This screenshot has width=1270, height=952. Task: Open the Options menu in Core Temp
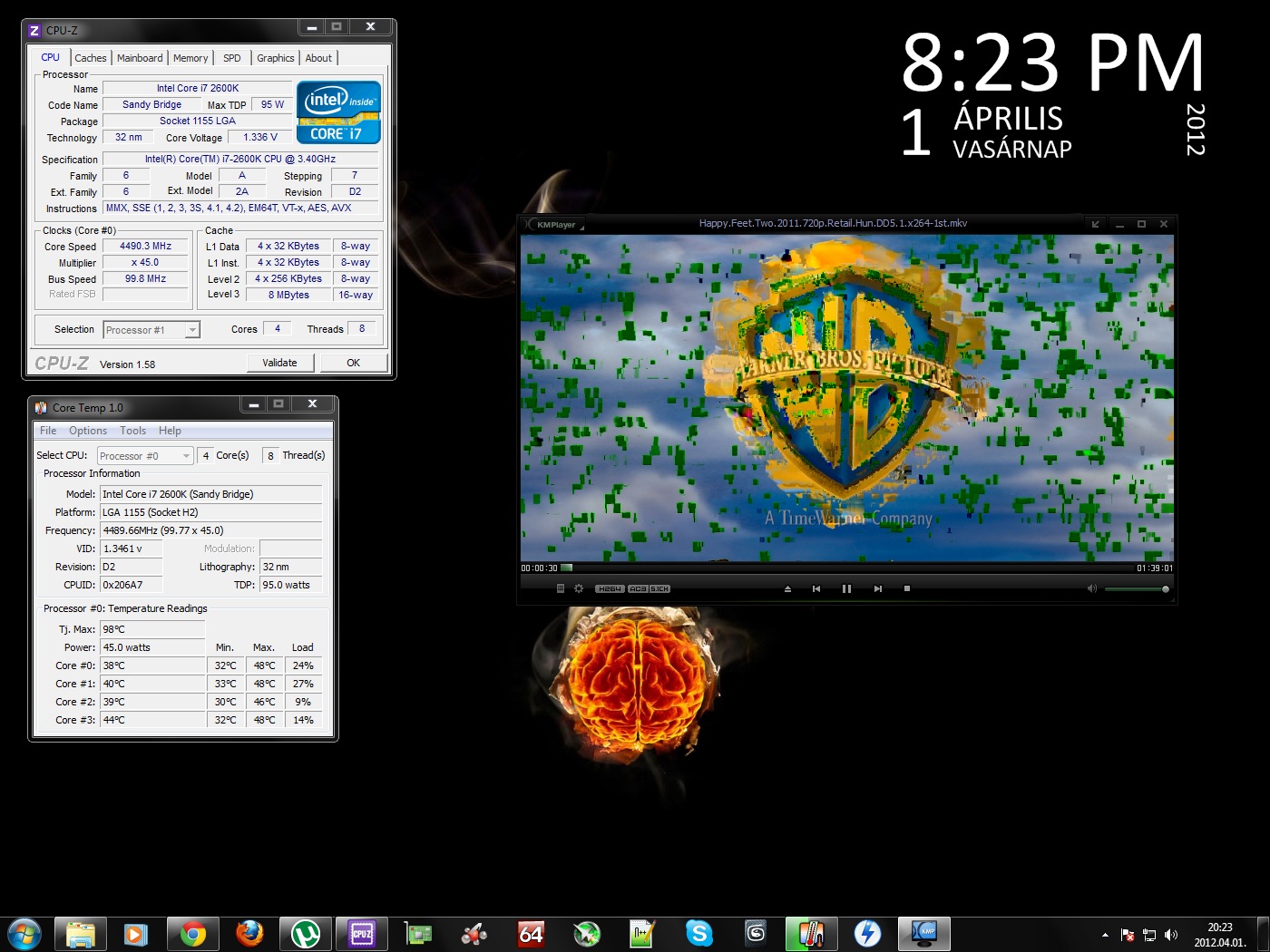pyautogui.click(x=88, y=431)
